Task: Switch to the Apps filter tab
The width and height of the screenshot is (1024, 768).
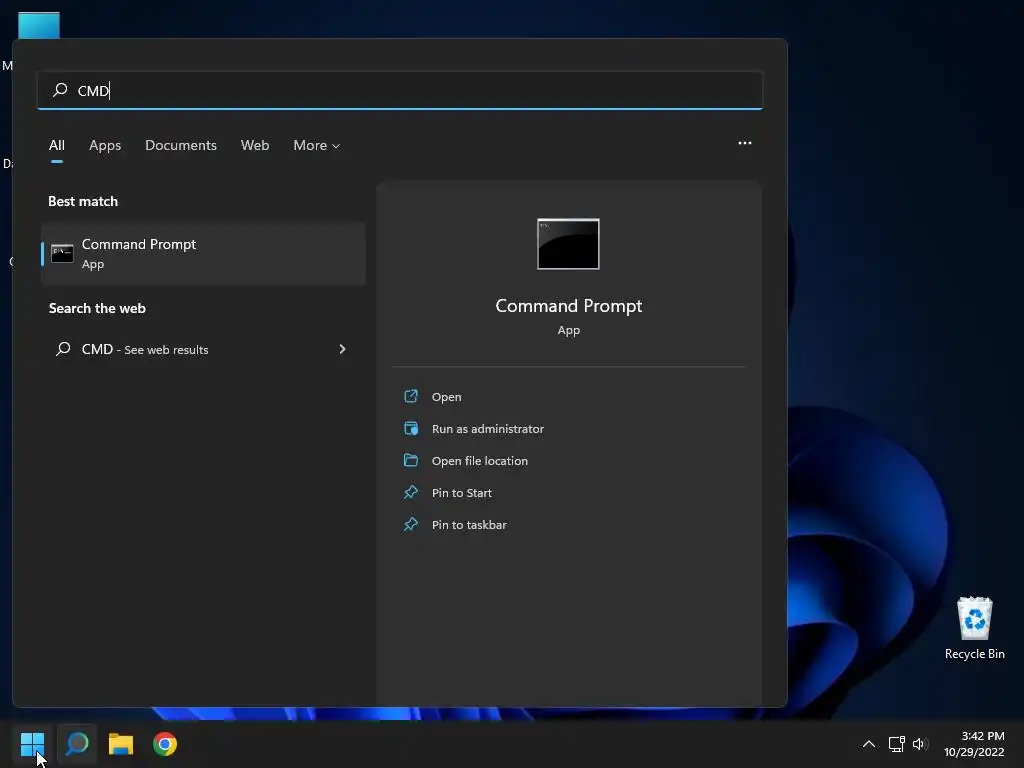Action: pyautogui.click(x=105, y=145)
